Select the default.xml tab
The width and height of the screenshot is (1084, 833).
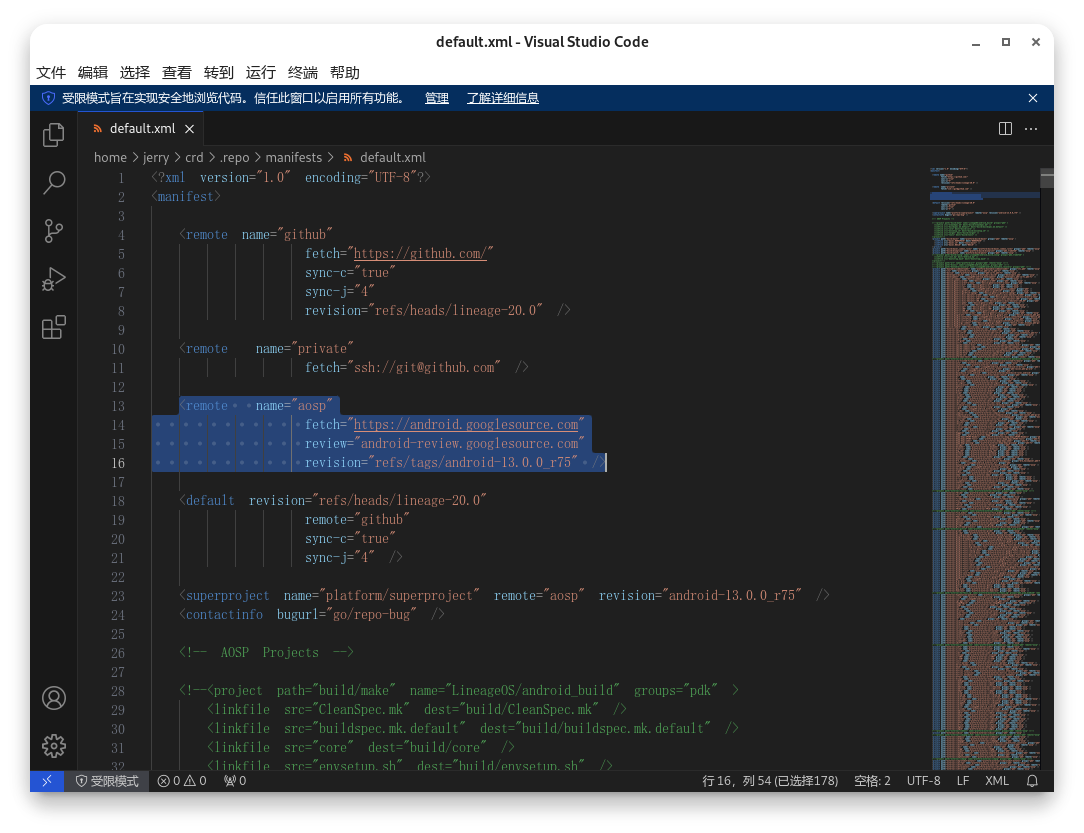(x=141, y=129)
